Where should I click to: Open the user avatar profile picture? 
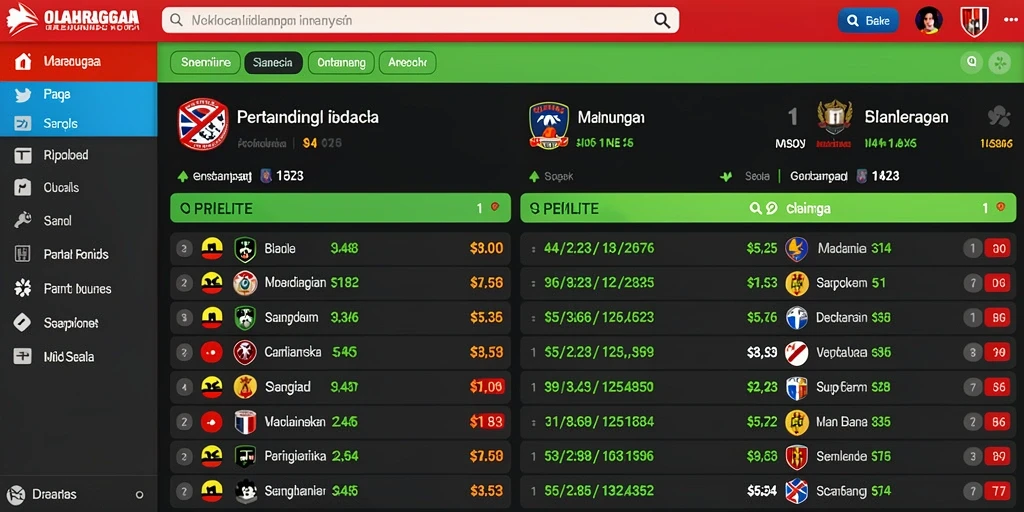[x=929, y=20]
